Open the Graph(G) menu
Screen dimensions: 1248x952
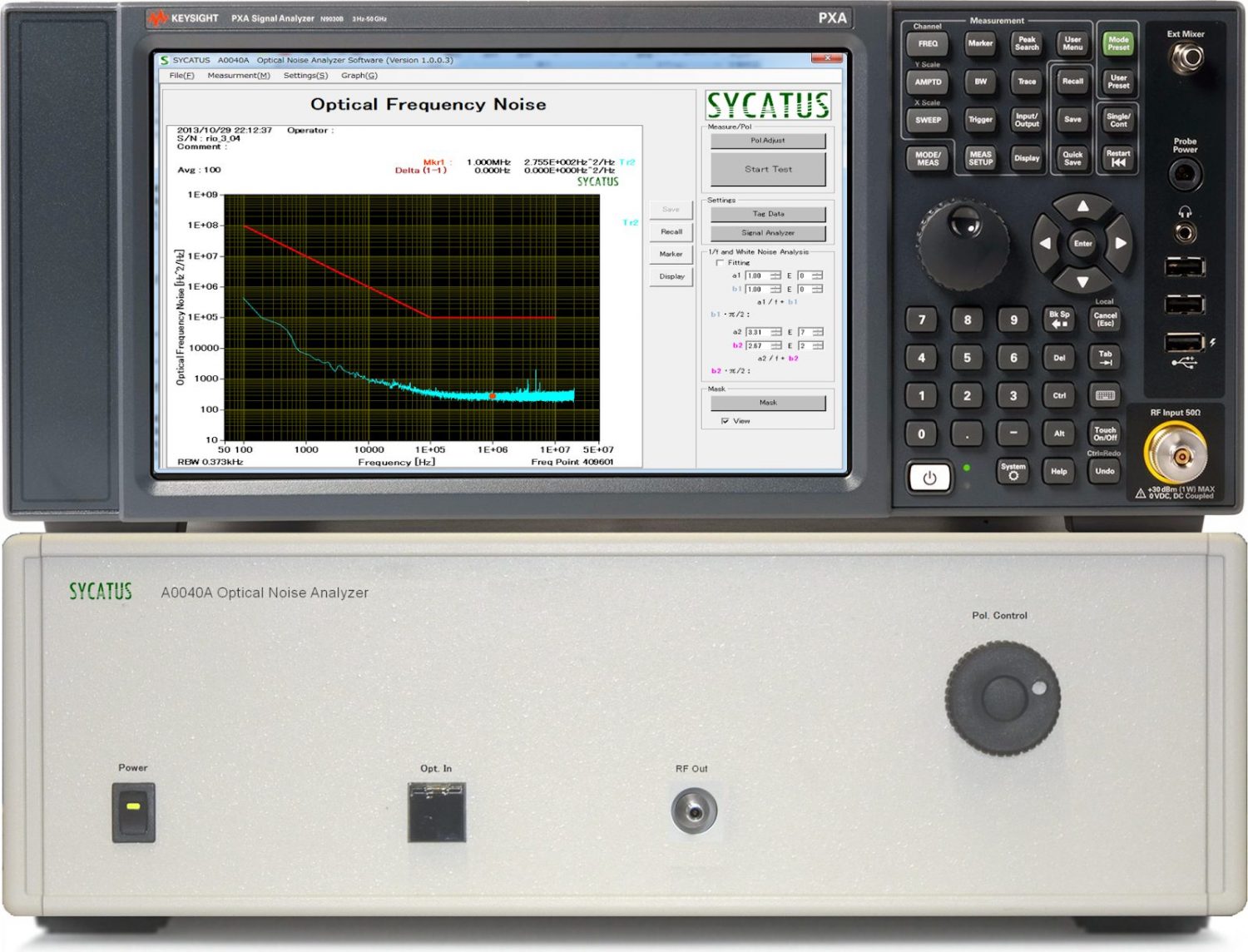[359, 76]
